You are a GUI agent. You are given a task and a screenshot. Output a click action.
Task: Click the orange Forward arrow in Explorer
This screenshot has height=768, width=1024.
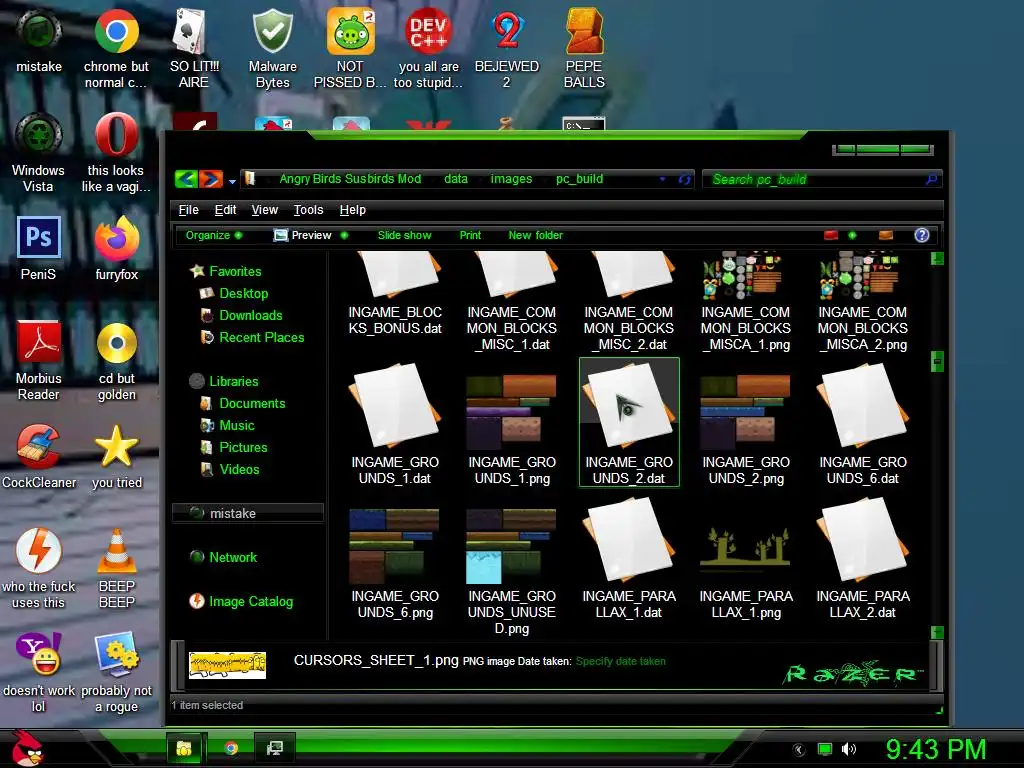(x=210, y=178)
